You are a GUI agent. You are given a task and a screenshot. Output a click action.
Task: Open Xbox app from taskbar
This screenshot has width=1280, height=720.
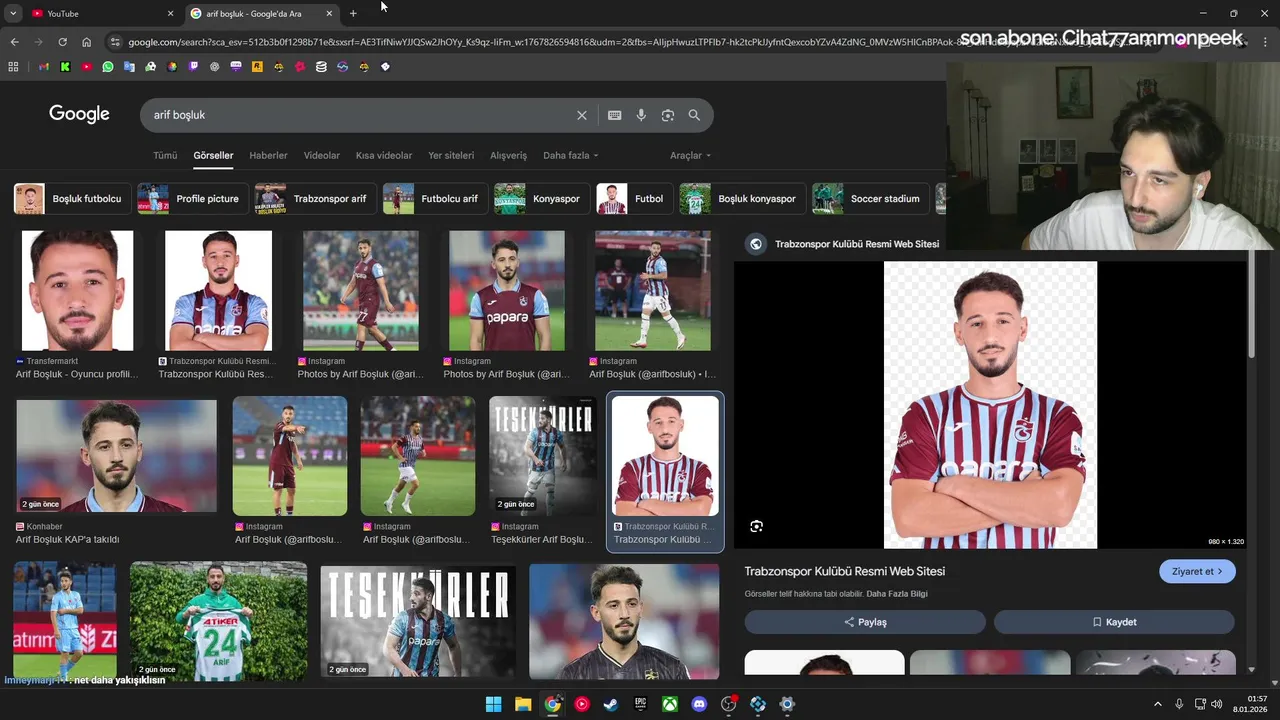tap(670, 704)
